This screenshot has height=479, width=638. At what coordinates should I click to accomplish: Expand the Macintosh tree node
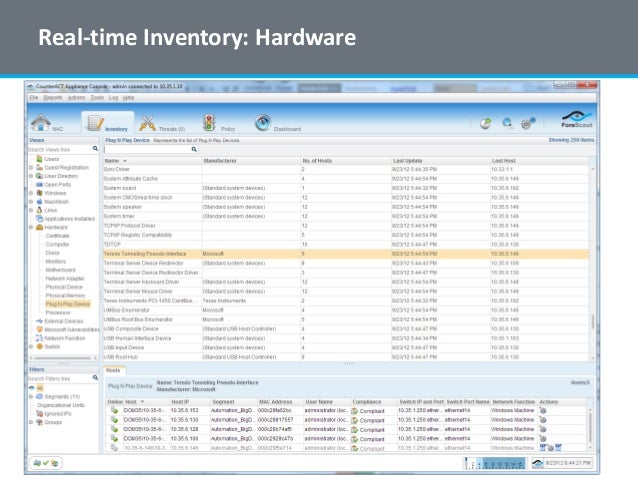tap(31, 202)
